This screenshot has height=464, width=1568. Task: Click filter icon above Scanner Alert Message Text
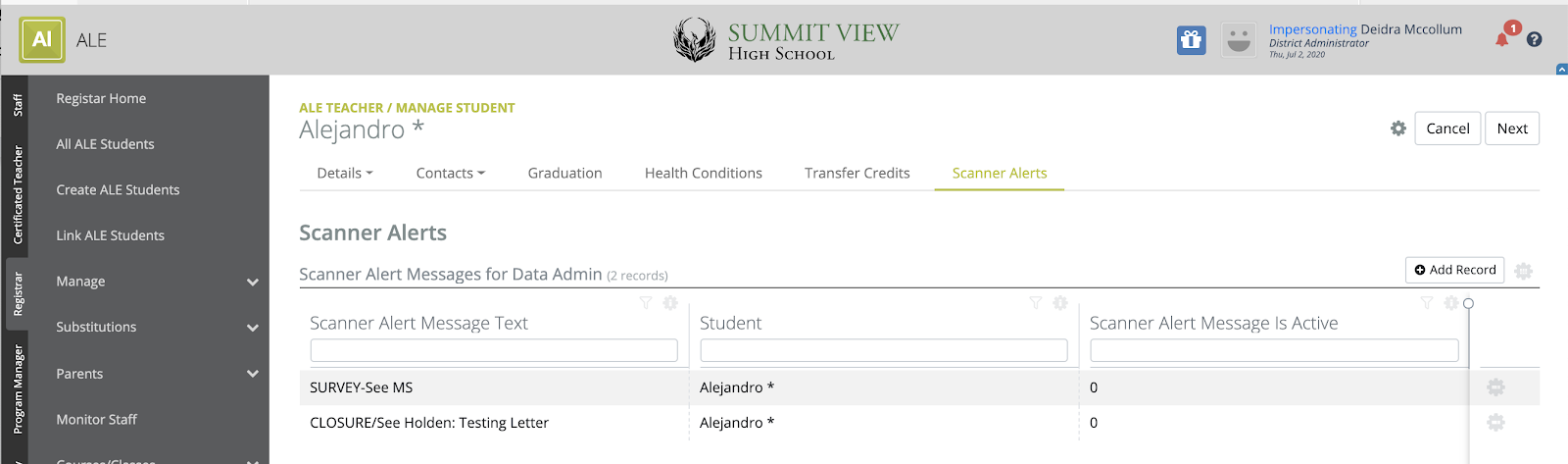(x=646, y=303)
